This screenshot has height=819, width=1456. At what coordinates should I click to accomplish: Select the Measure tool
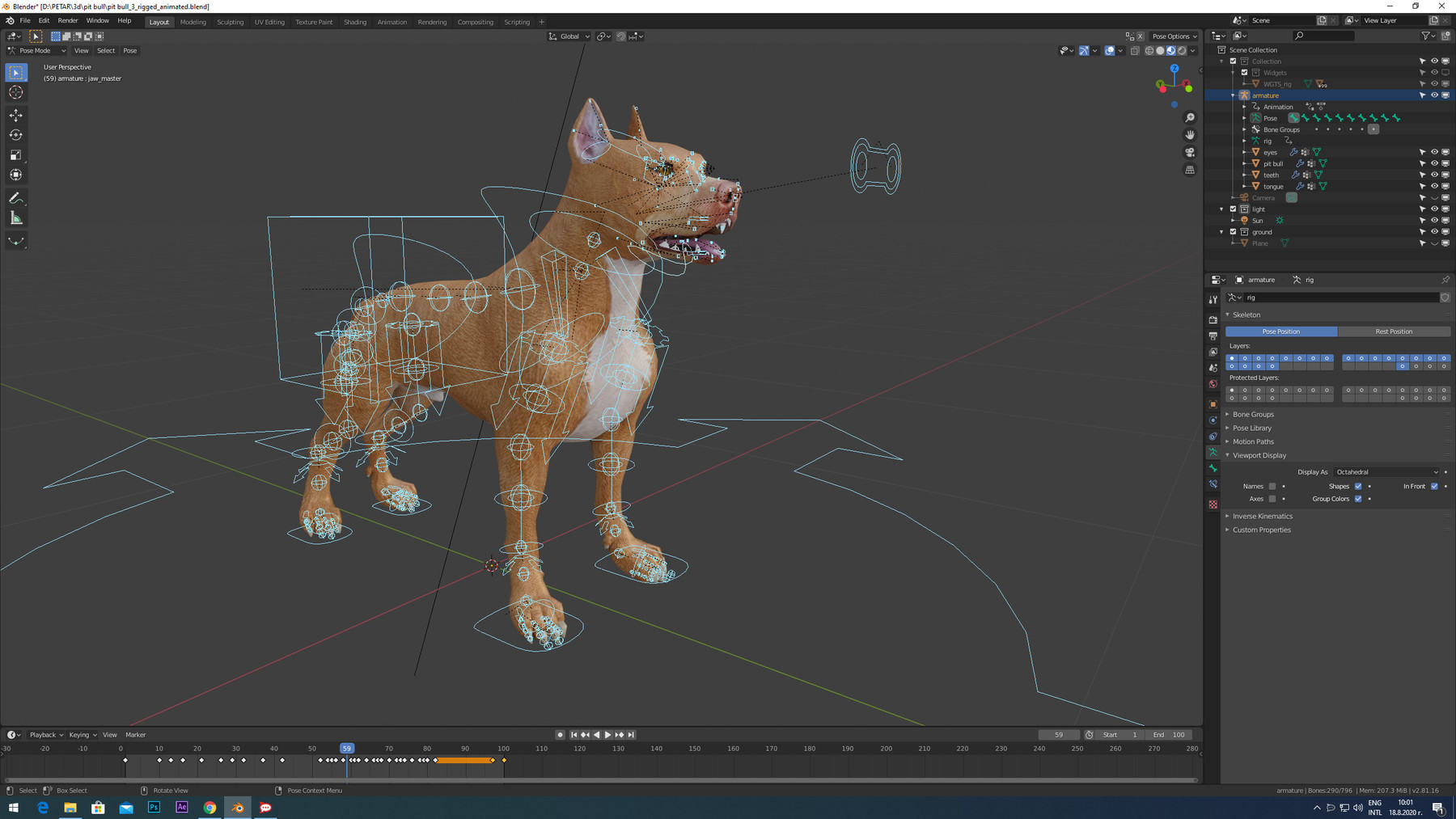(16, 217)
